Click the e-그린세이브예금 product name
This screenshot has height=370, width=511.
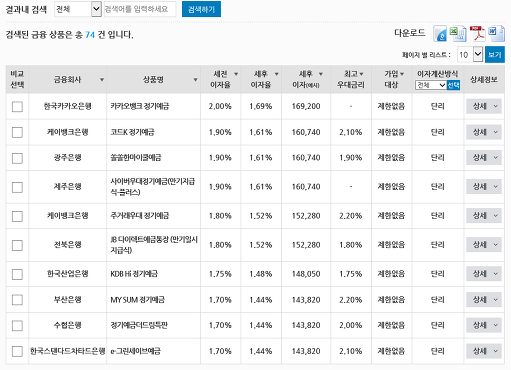(x=136, y=351)
